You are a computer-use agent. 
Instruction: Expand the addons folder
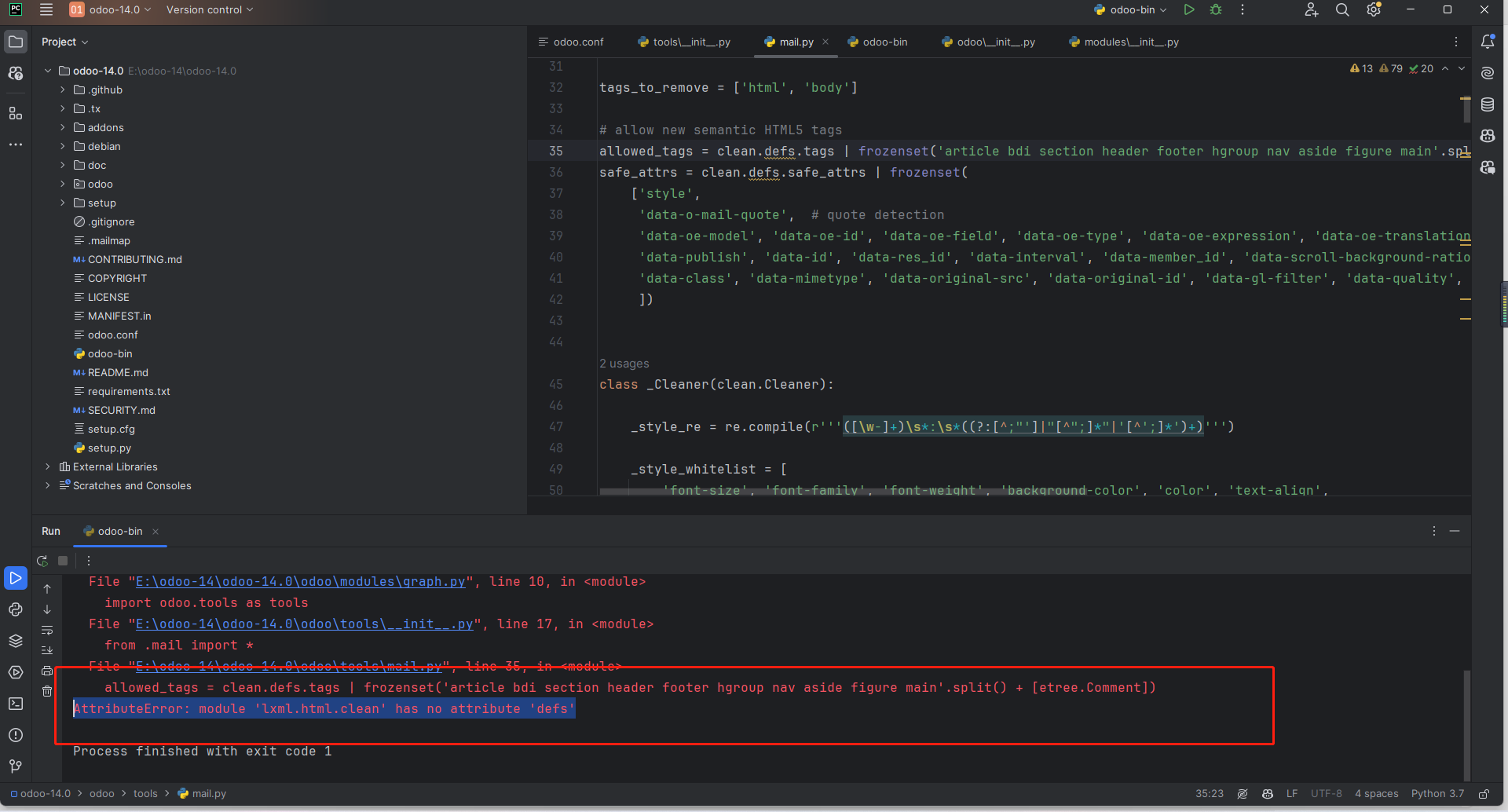coord(63,127)
